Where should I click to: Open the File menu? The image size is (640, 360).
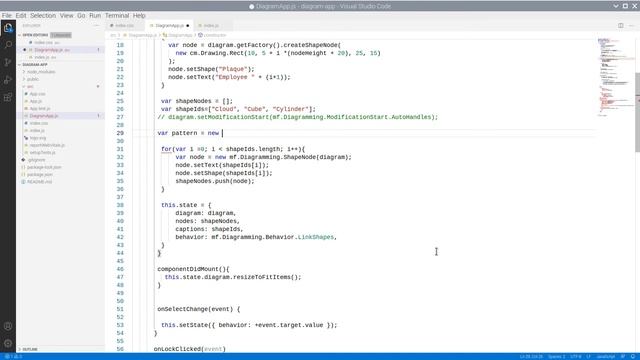[7, 16]
